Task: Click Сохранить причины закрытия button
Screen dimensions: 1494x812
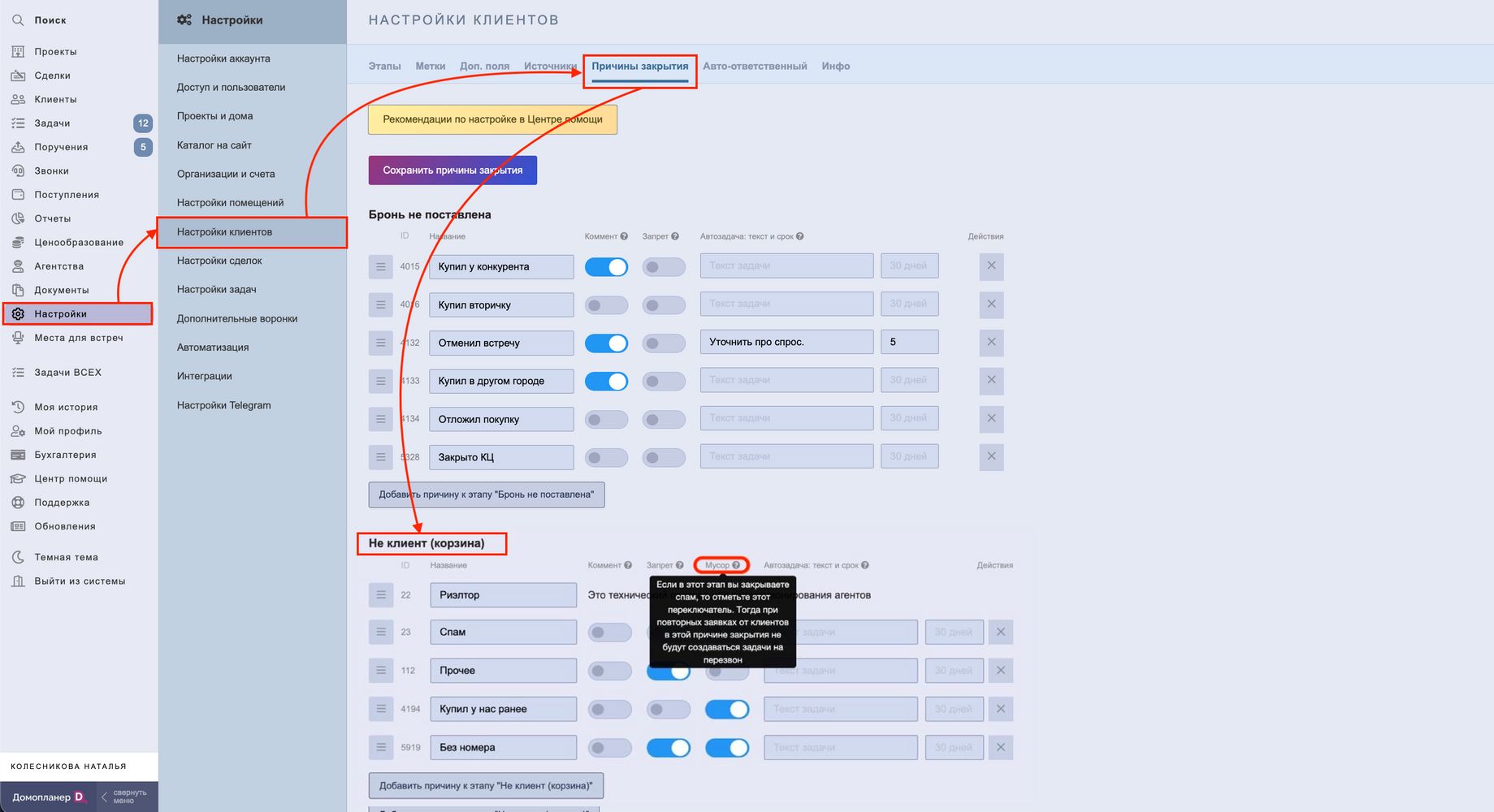Action: [x=453, y=171]
